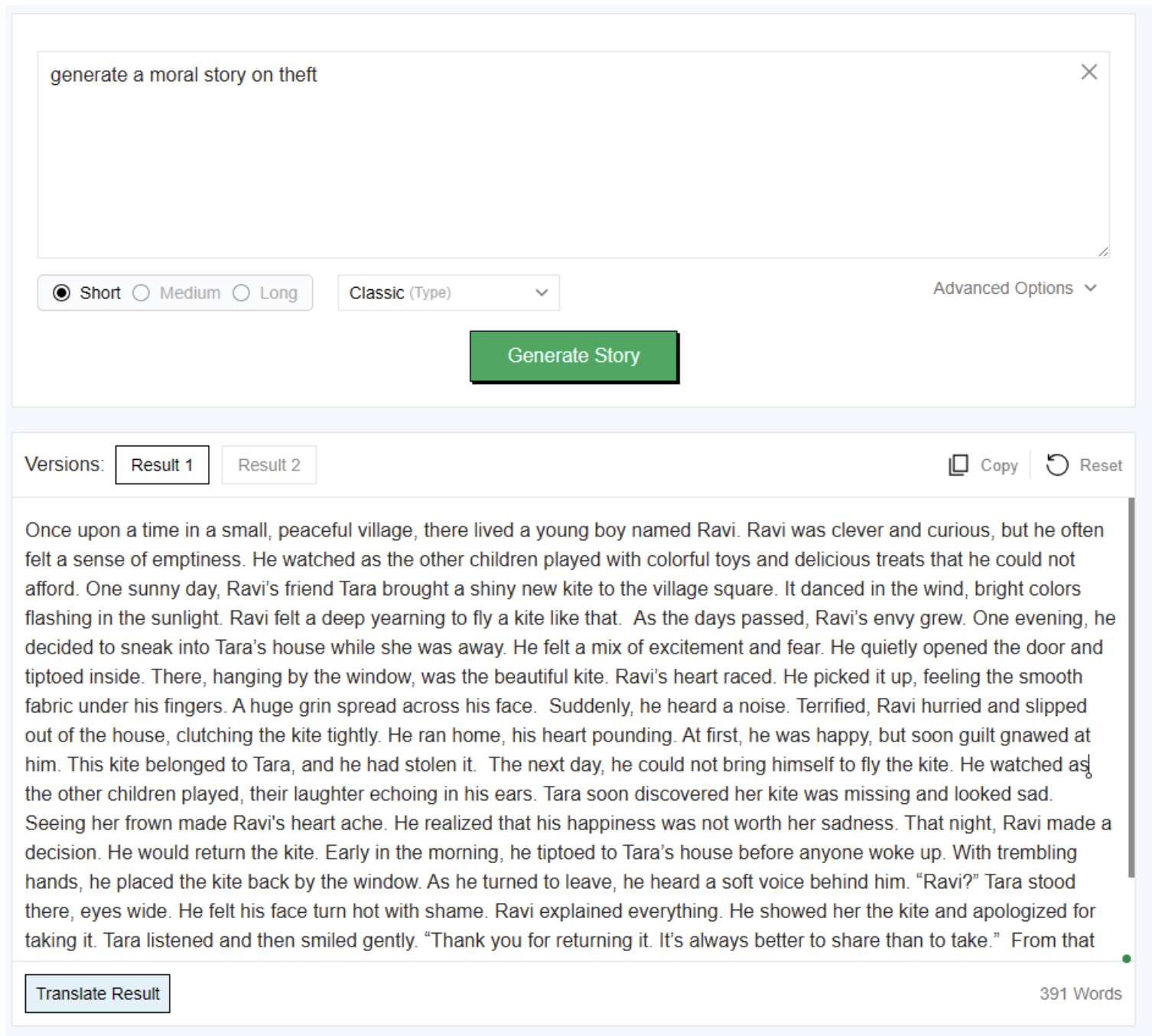Open the Classic type dropdown
The image size is (1152, 1036).
pyautogui.click(x=448, y=293)
